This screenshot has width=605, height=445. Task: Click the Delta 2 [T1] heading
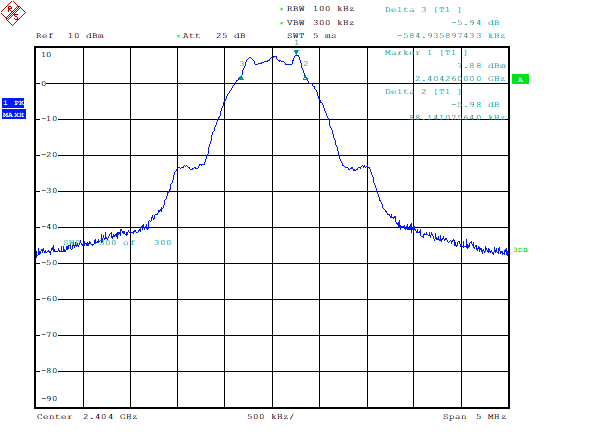click(x=423, y=91)
